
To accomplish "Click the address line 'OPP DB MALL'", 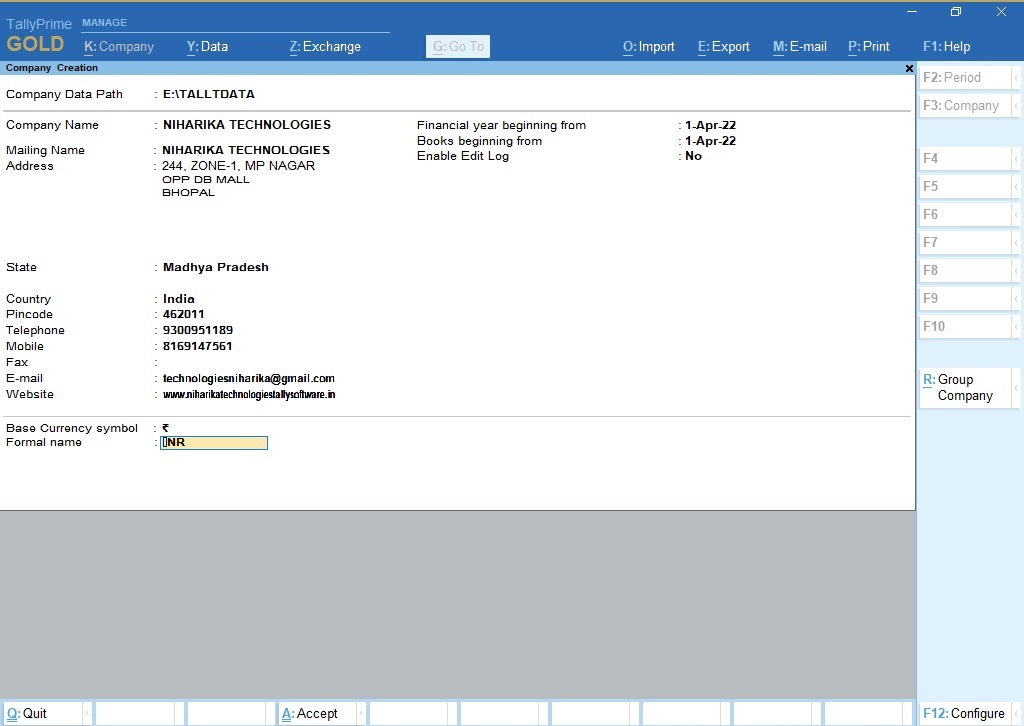I will [x=206, y=180].
